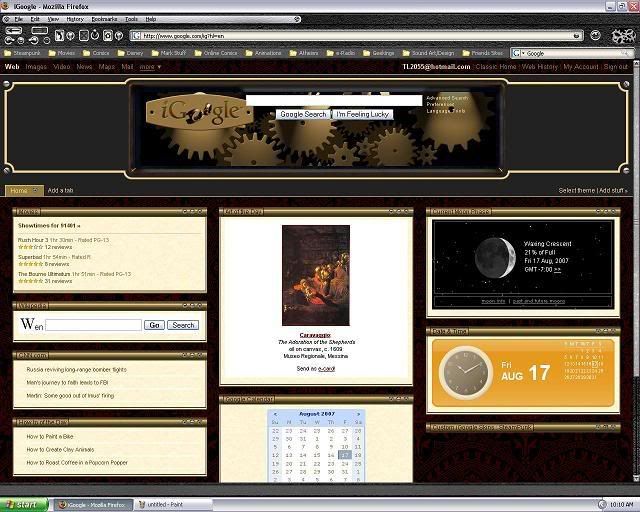Open the Home tab options arrow
Screen dimensions: 640x512
point(36,190)
